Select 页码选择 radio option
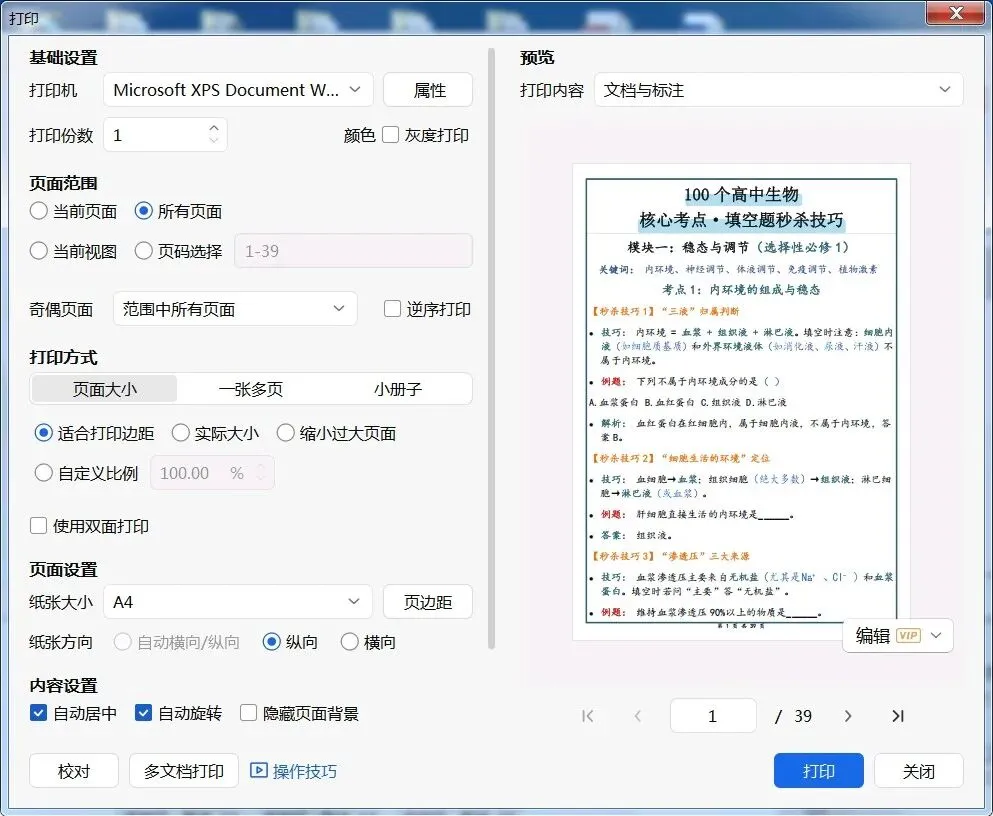This screenshot has height=816, width=993. click(x=144, y=251)
